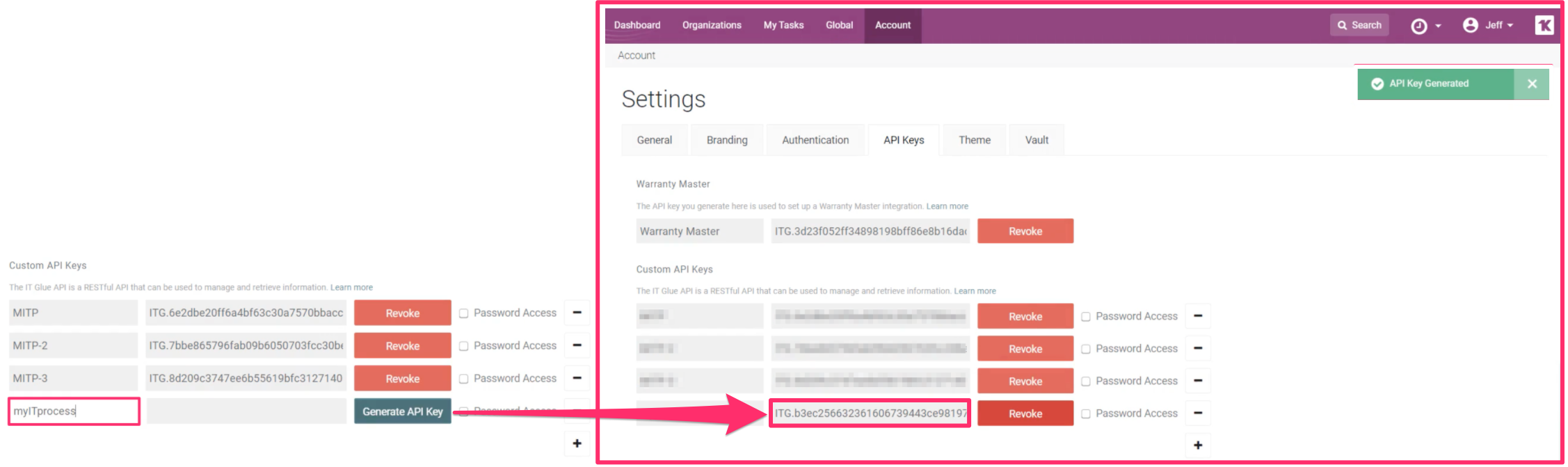Open the Jeff user account menu

pyautogui.click(x=1488, y=26)
